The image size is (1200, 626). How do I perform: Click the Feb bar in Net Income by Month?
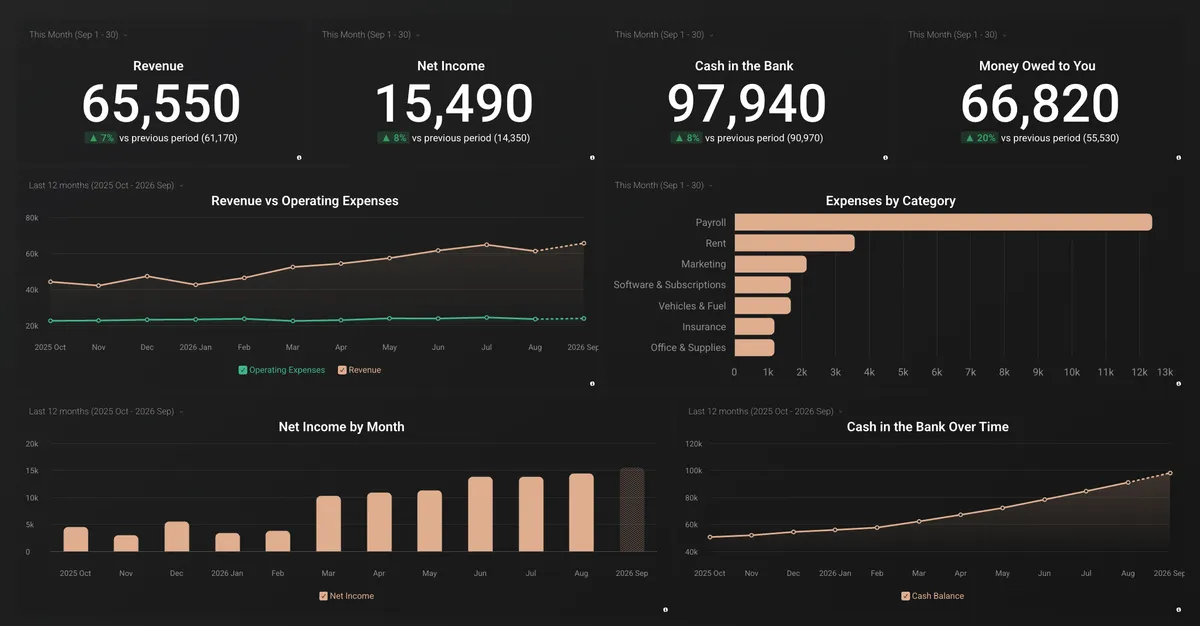278,541
